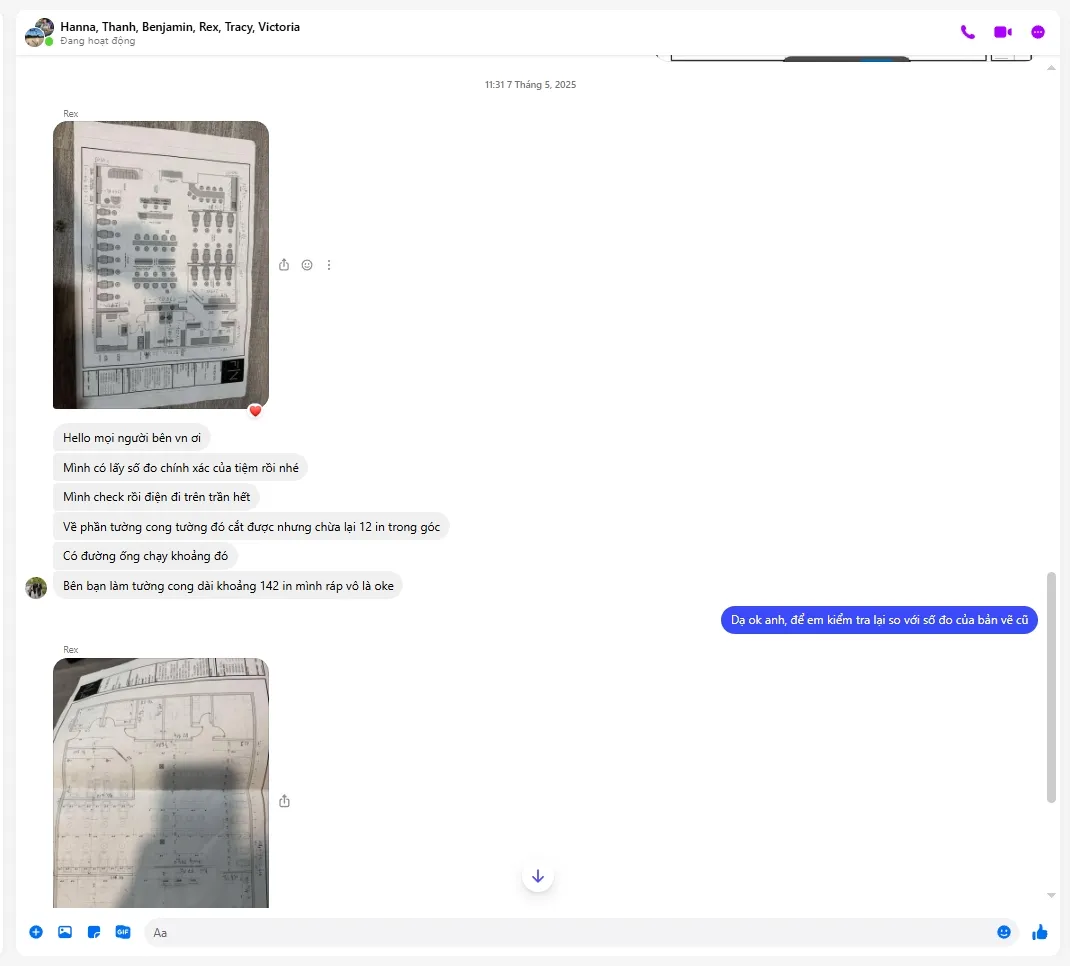Jump to latest messages arrow button

click(538, 876)
